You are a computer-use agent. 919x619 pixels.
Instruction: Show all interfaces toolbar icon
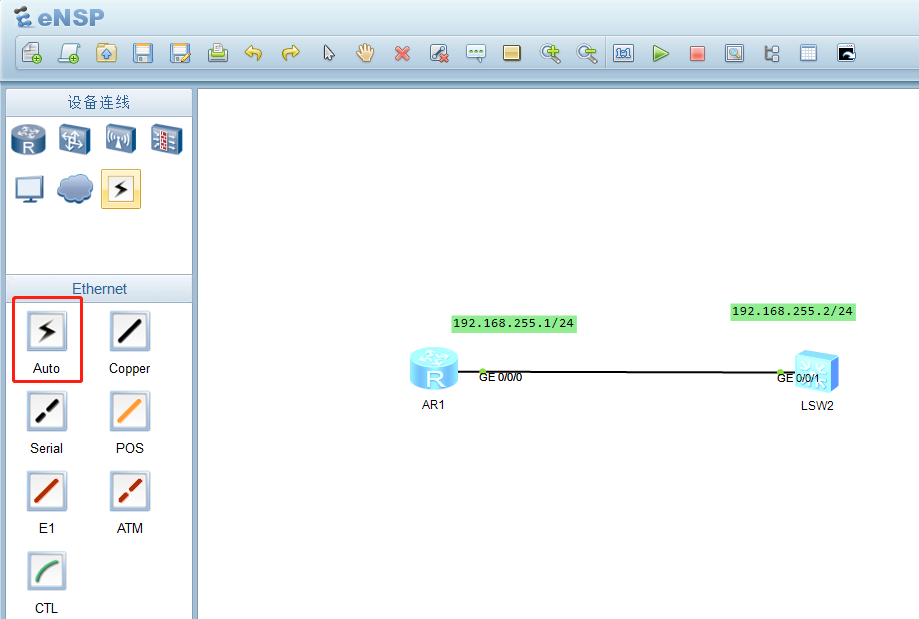(772, 53)
